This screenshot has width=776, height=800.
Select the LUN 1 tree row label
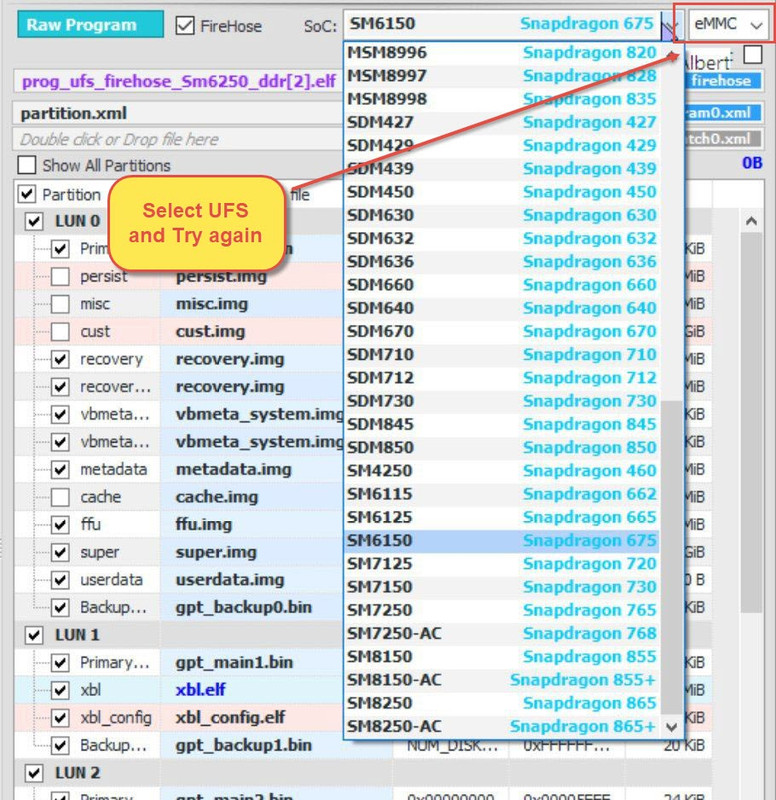point(78,635)
